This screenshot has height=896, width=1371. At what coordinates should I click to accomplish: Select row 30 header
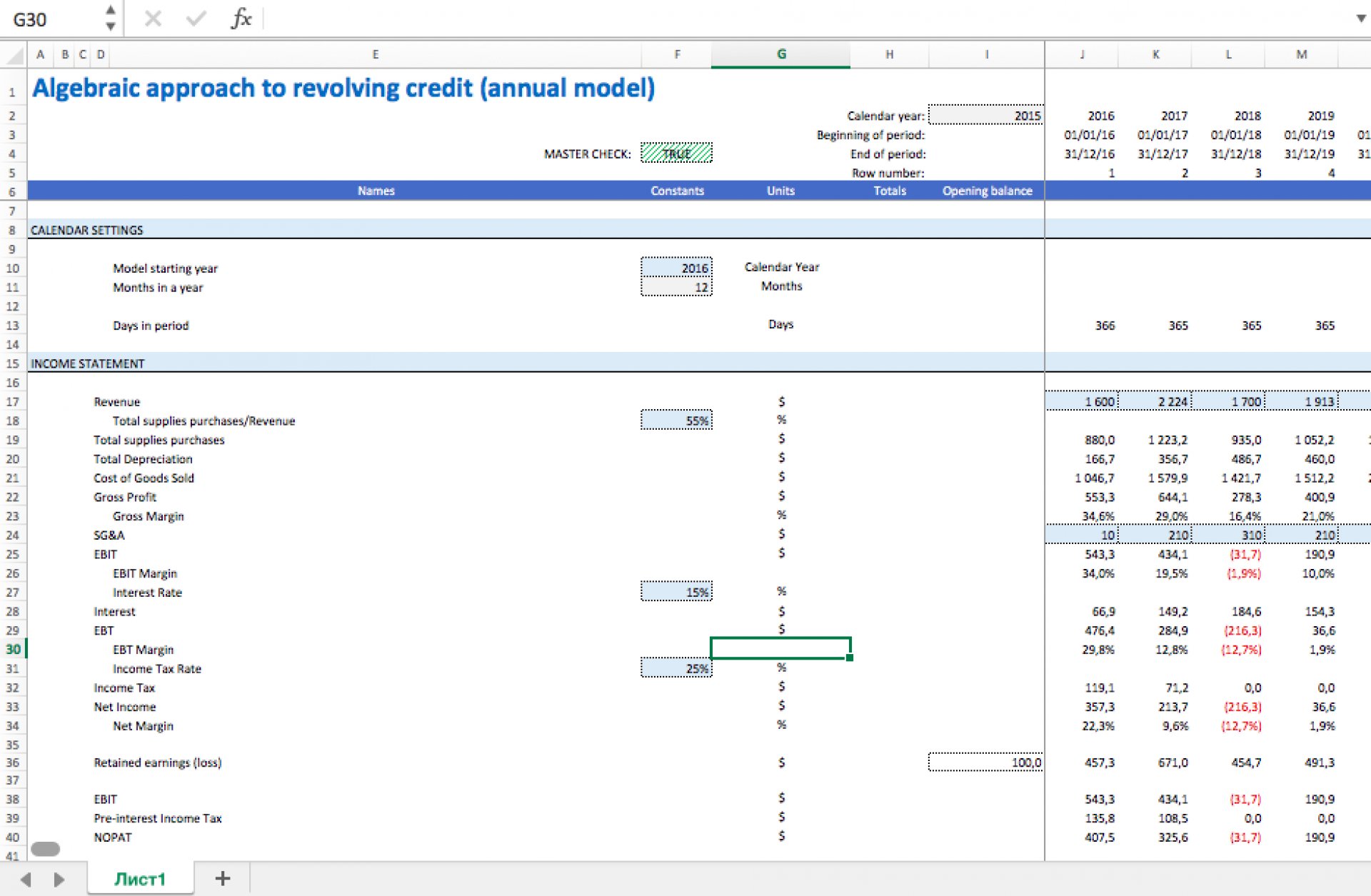[x=13, y=649]
